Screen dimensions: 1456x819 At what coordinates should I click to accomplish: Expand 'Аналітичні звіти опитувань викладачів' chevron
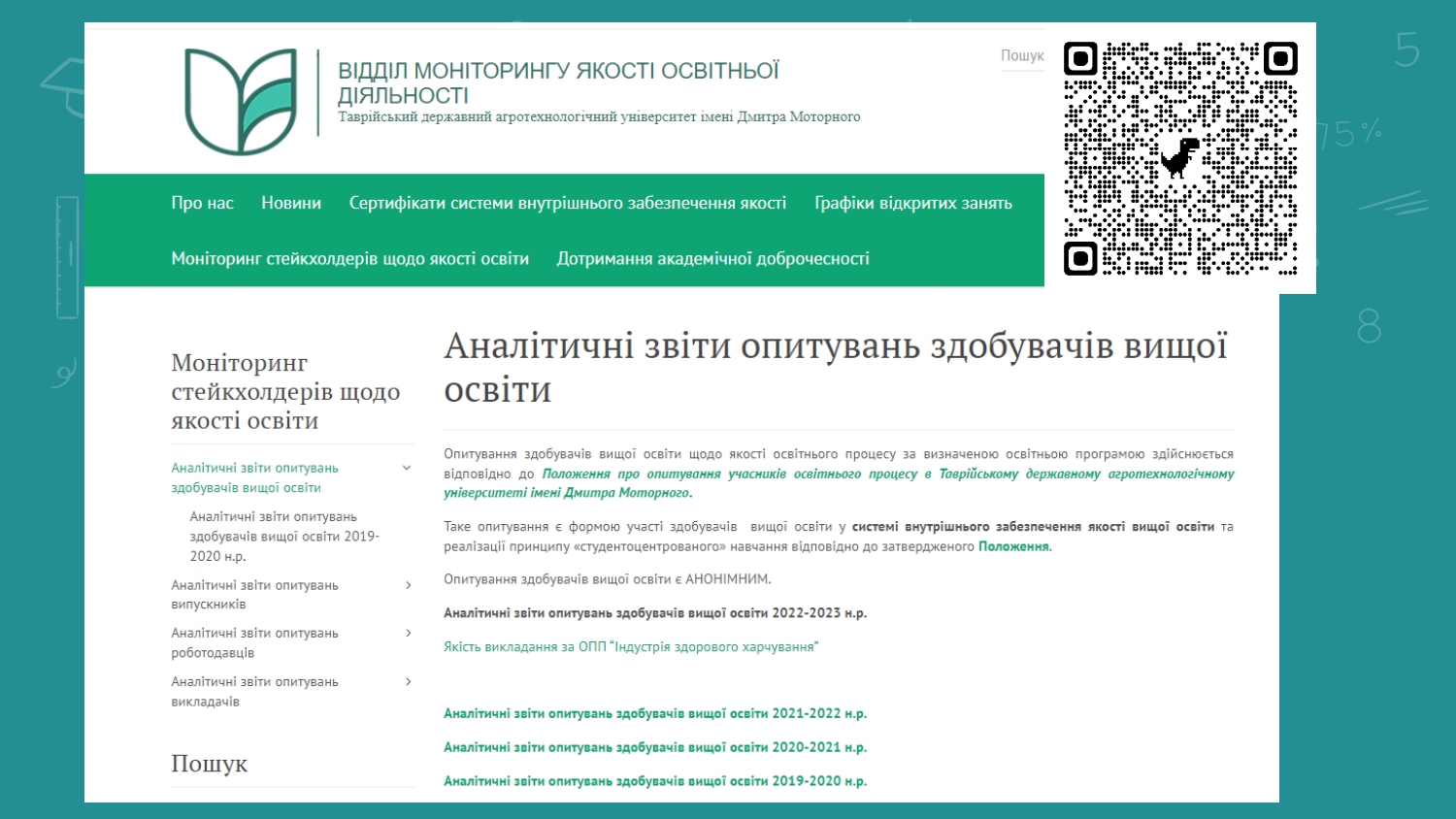pyautogui.click(x=408, y=681)
